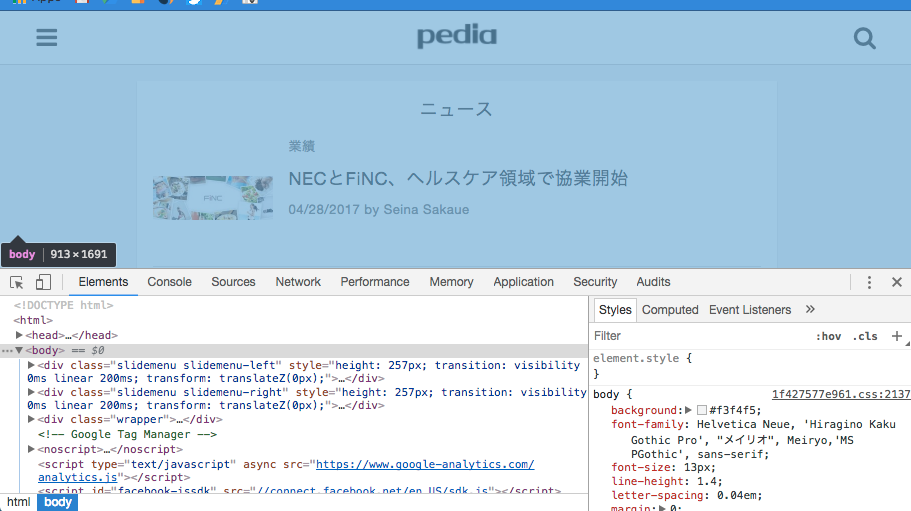Toggle the .cls class editor button

[865, 336]
